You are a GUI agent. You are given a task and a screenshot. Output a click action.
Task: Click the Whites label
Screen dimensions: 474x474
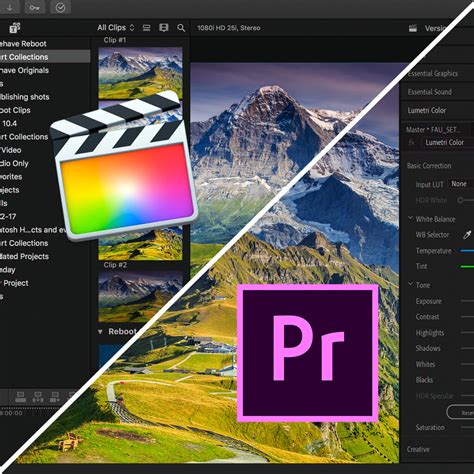[x=425, y=364]
